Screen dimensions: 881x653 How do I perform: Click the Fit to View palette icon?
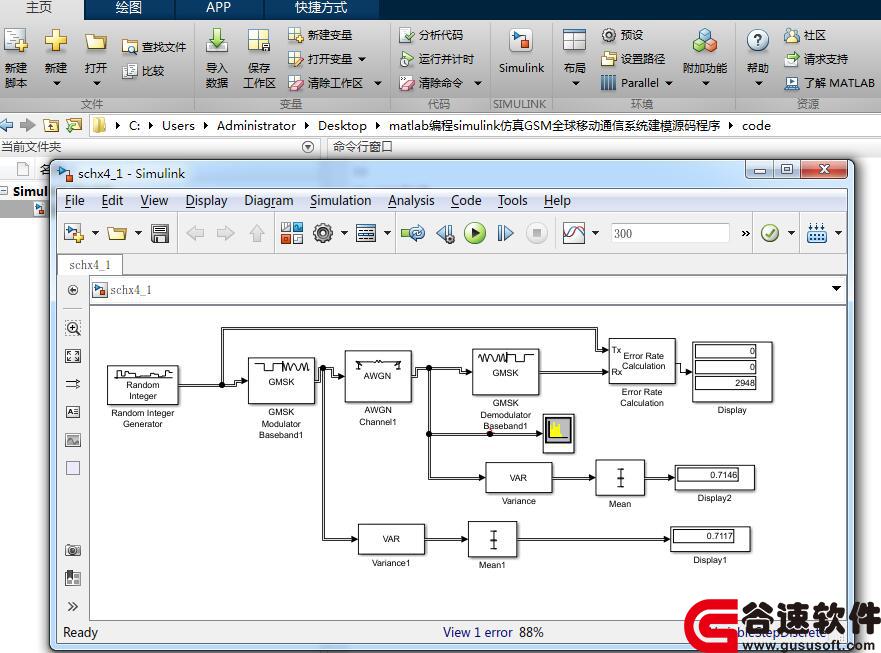(73, 356)
